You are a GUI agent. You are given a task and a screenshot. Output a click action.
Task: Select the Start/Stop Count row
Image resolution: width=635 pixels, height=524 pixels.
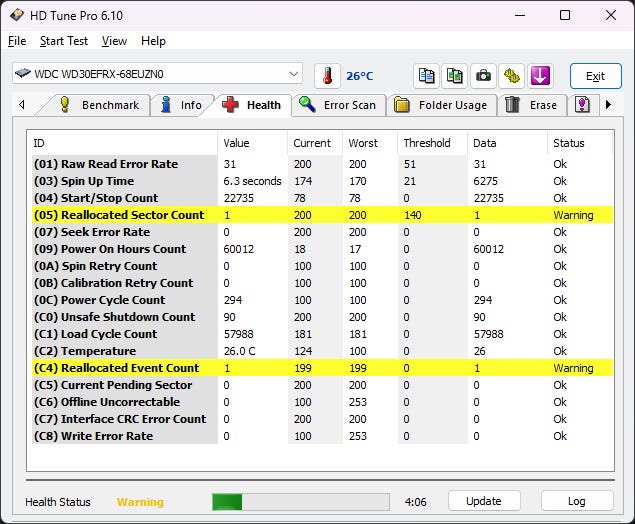[322, 198]
